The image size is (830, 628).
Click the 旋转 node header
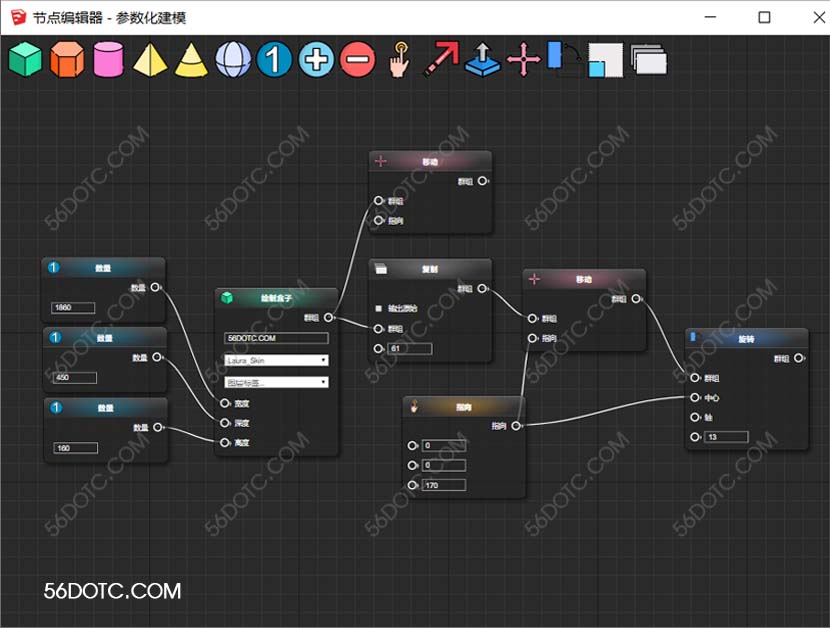pos(746,338)
